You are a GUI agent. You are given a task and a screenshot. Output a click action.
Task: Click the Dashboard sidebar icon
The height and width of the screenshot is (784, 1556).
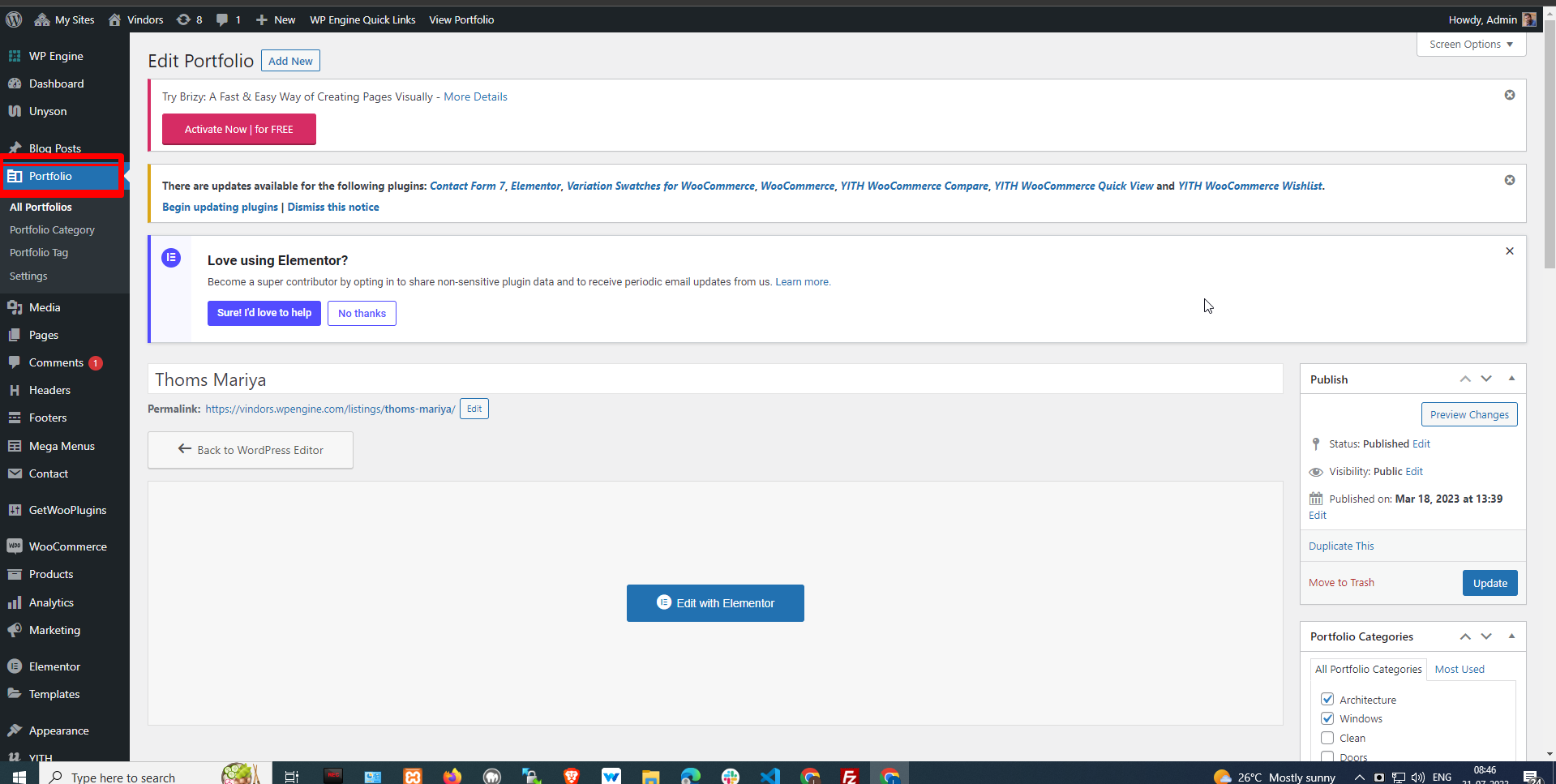tap(15, 84)
